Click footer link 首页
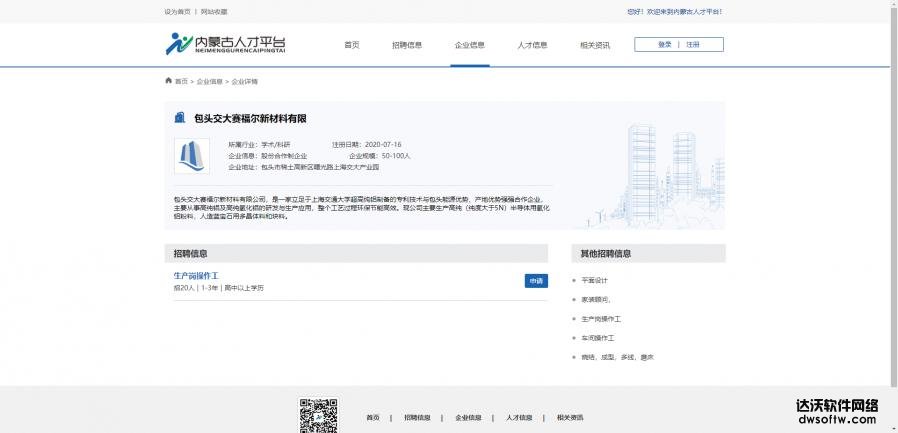 click(x=373, y=418)
